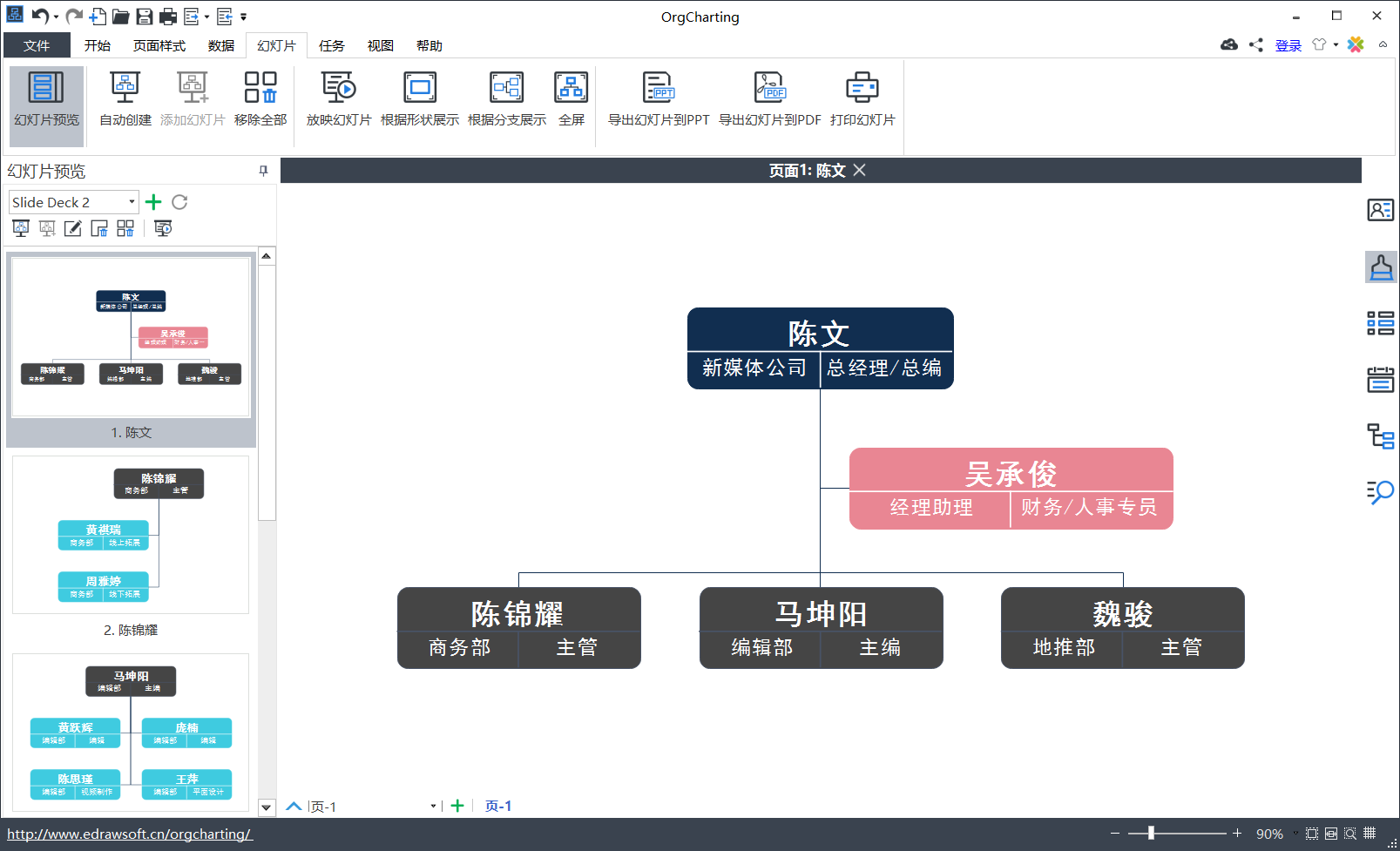Click 导出幻灯片到PDF export icon

tap(769, 88)
